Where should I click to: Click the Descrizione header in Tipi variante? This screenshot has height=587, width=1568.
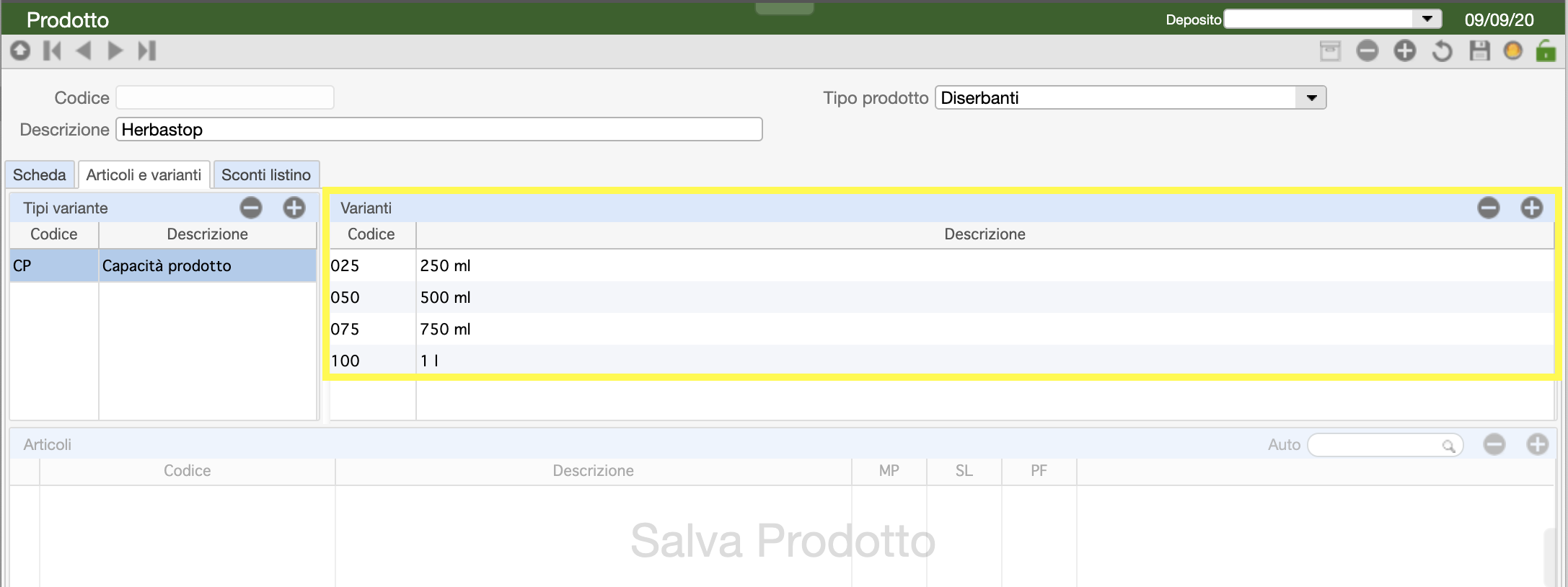point(208,234)
